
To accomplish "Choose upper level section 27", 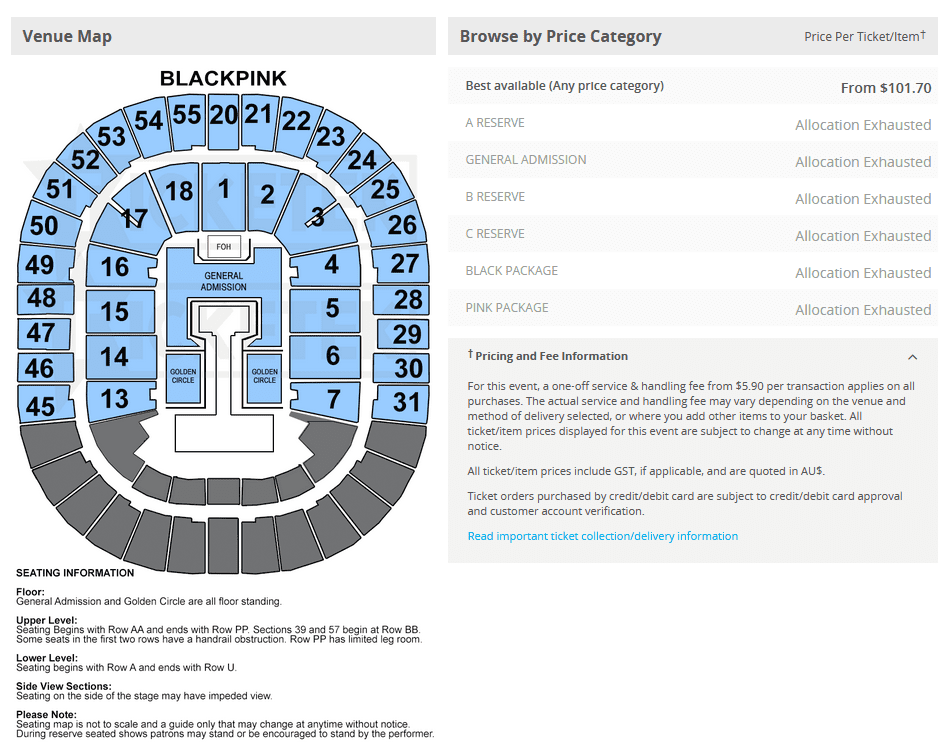I will tap(400, 264).
